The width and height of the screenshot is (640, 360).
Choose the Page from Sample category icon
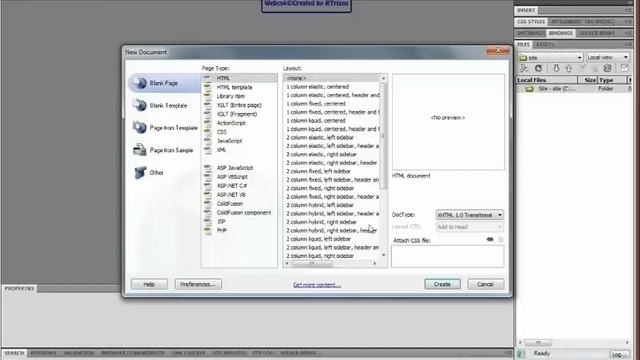(x=140, y=150)
